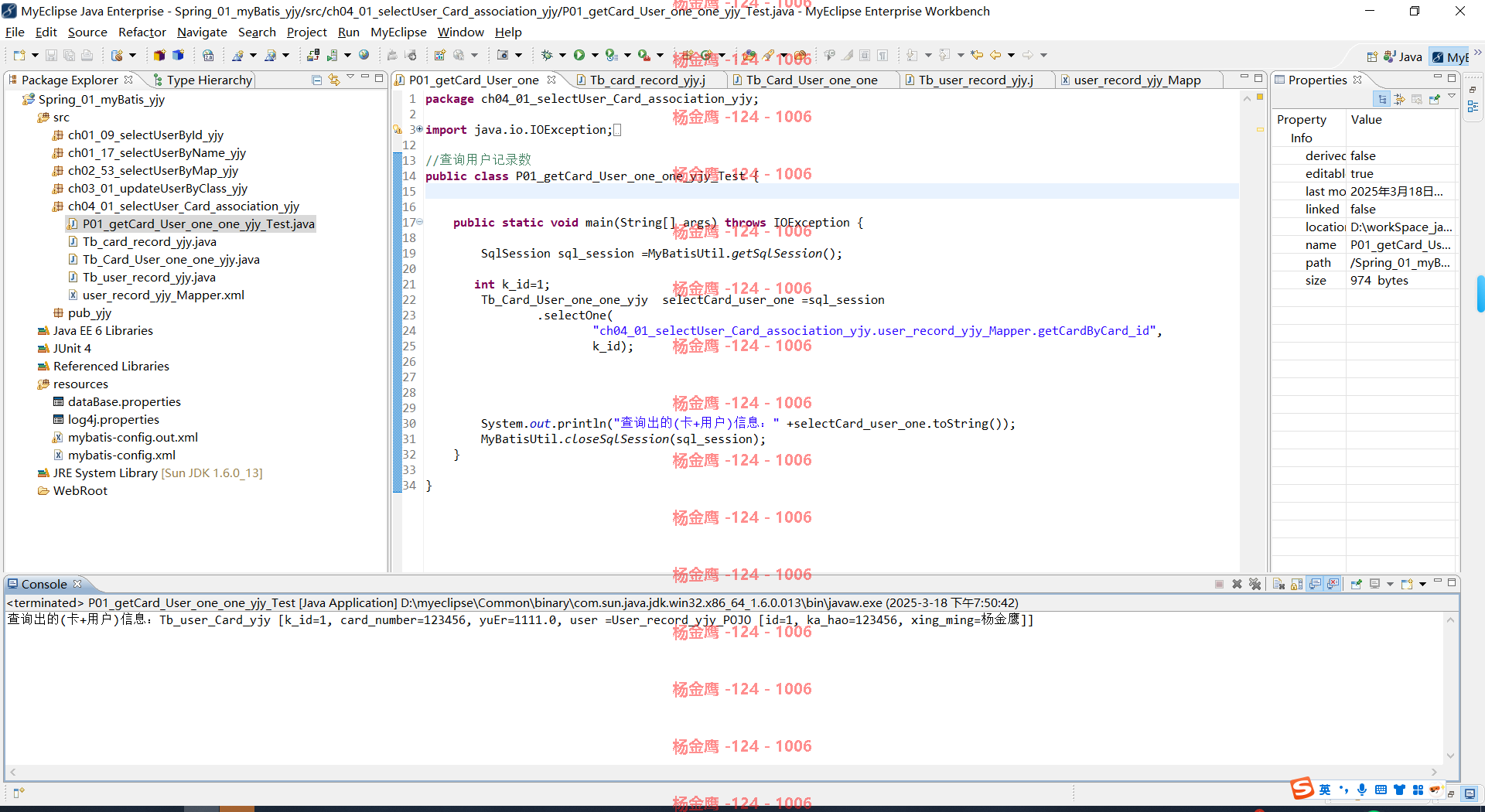Click the Debug bug icon in toolbar
This screenshot has width=1485, height=812.
tap(547, 55)
